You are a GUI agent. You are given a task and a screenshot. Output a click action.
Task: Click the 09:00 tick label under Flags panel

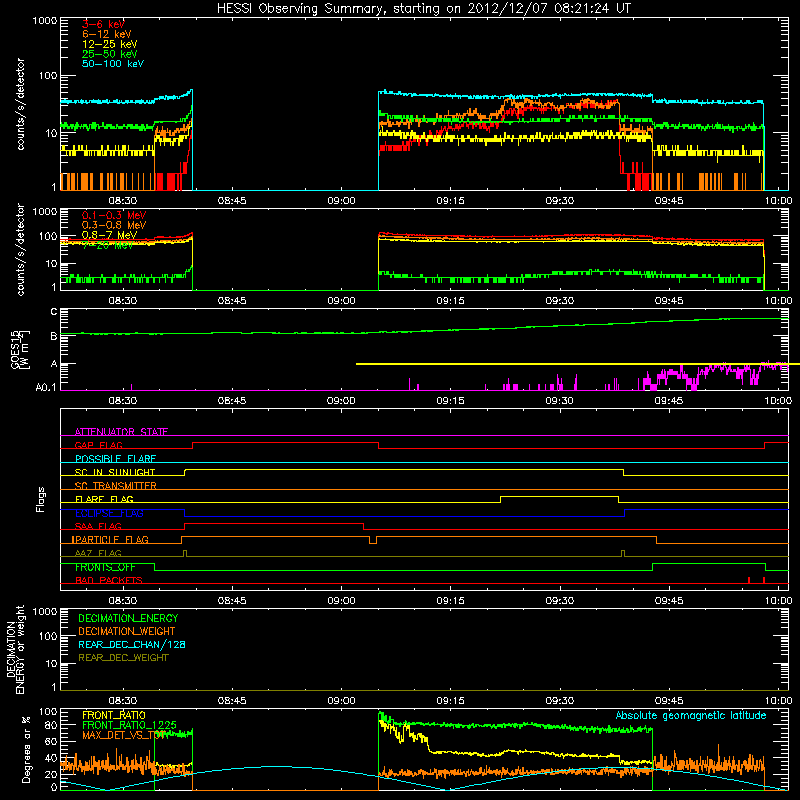pos(341,601)
